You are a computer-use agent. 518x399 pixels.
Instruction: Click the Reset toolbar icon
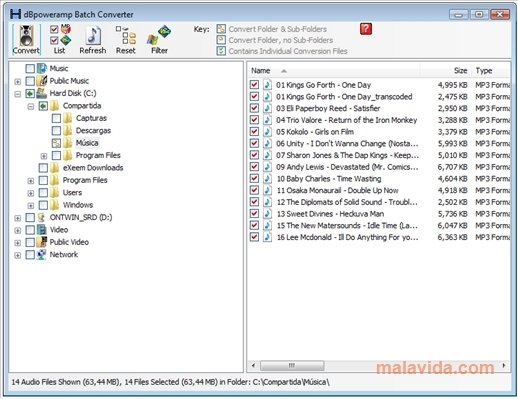point(126,35)
